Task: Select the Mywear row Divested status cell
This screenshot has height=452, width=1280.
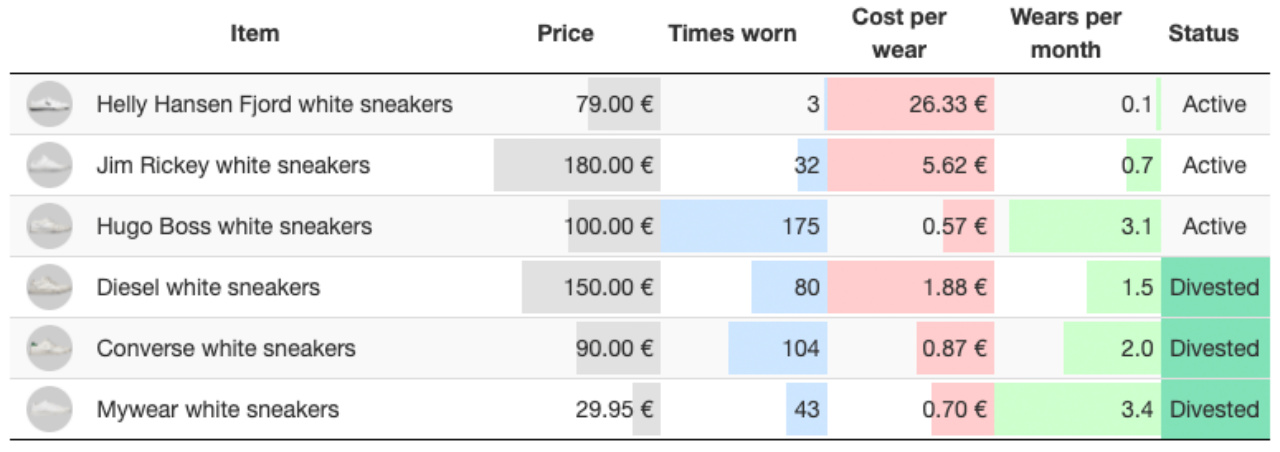Action: pyautogui.click(x=1215, y=409)
